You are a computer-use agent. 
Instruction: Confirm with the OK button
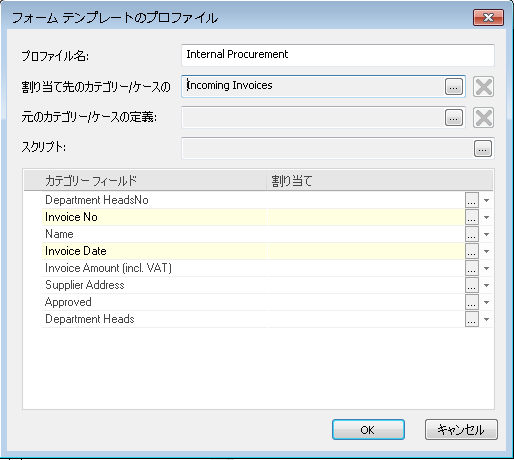[368, 430]
